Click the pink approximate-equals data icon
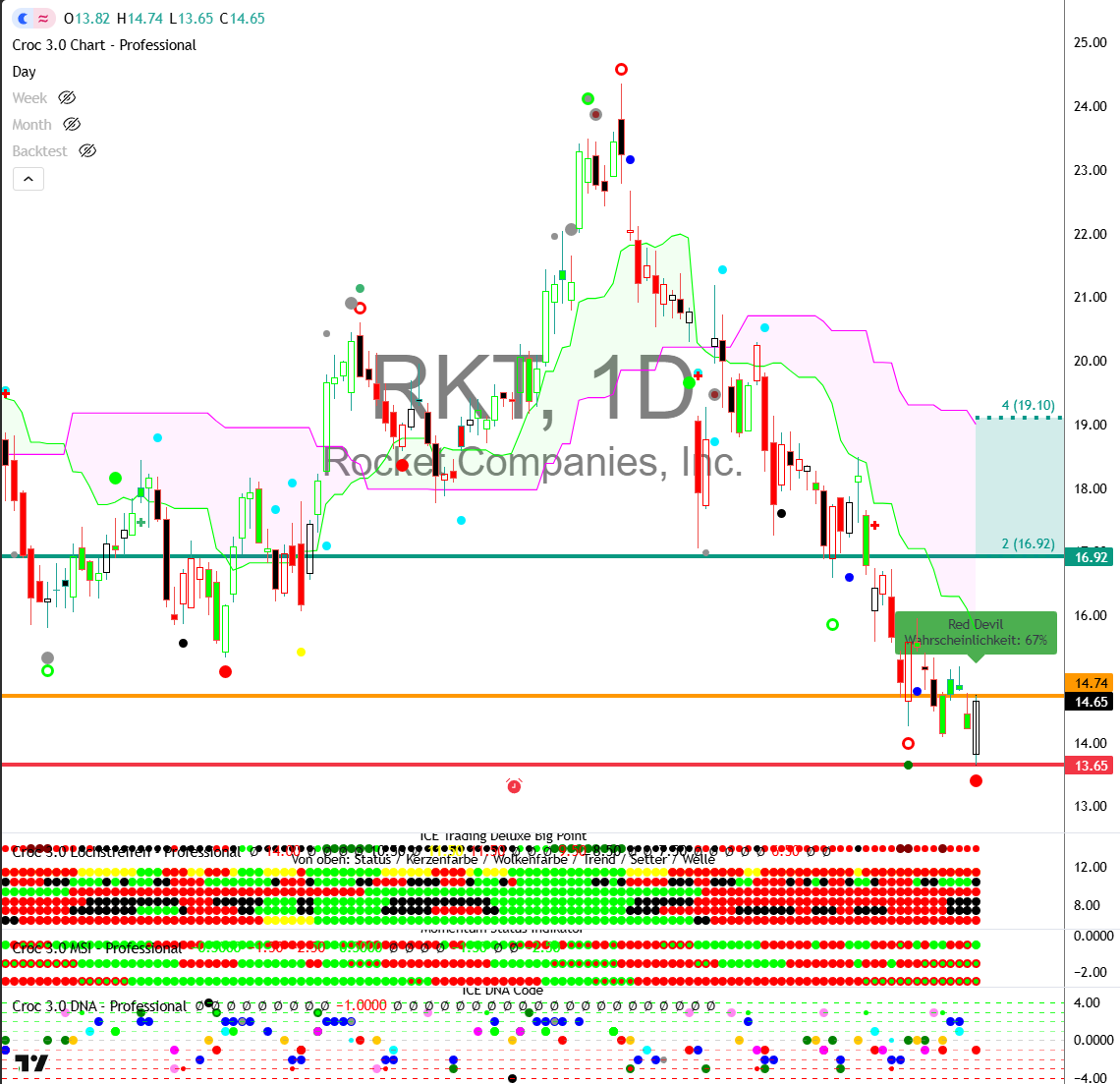The image size is (1120, 1084). pyautogui.click(x=44, y=19)
